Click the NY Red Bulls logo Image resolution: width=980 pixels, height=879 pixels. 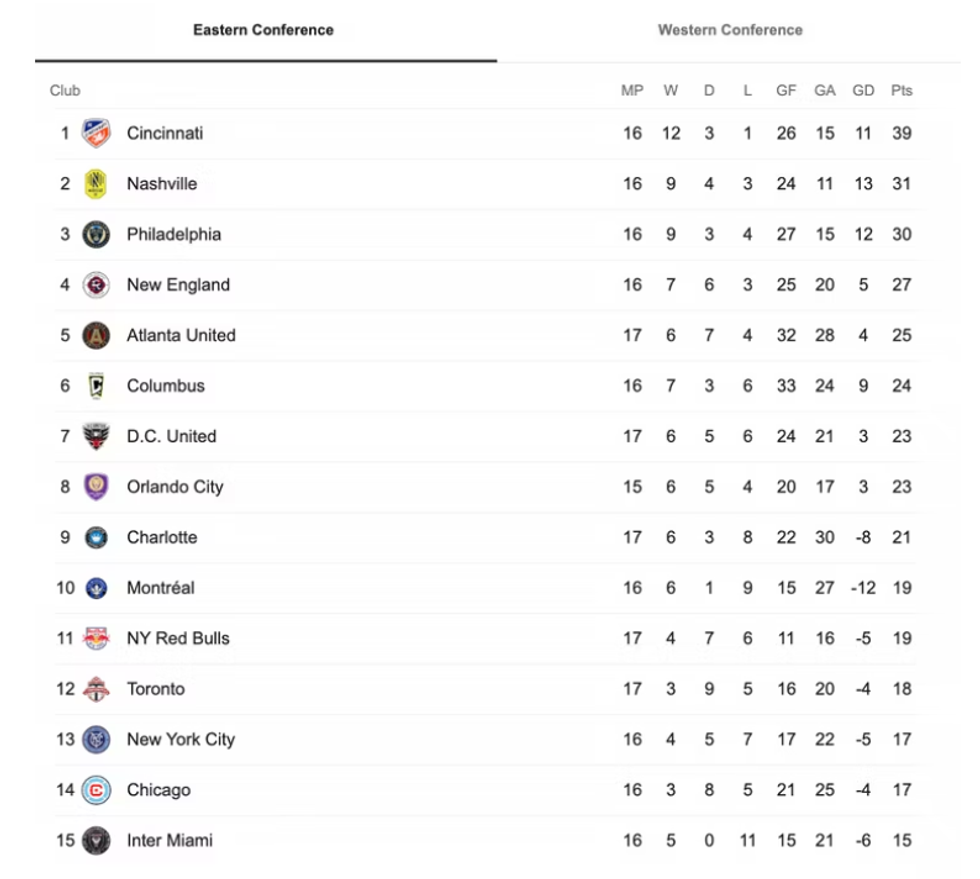coord(96,638)
